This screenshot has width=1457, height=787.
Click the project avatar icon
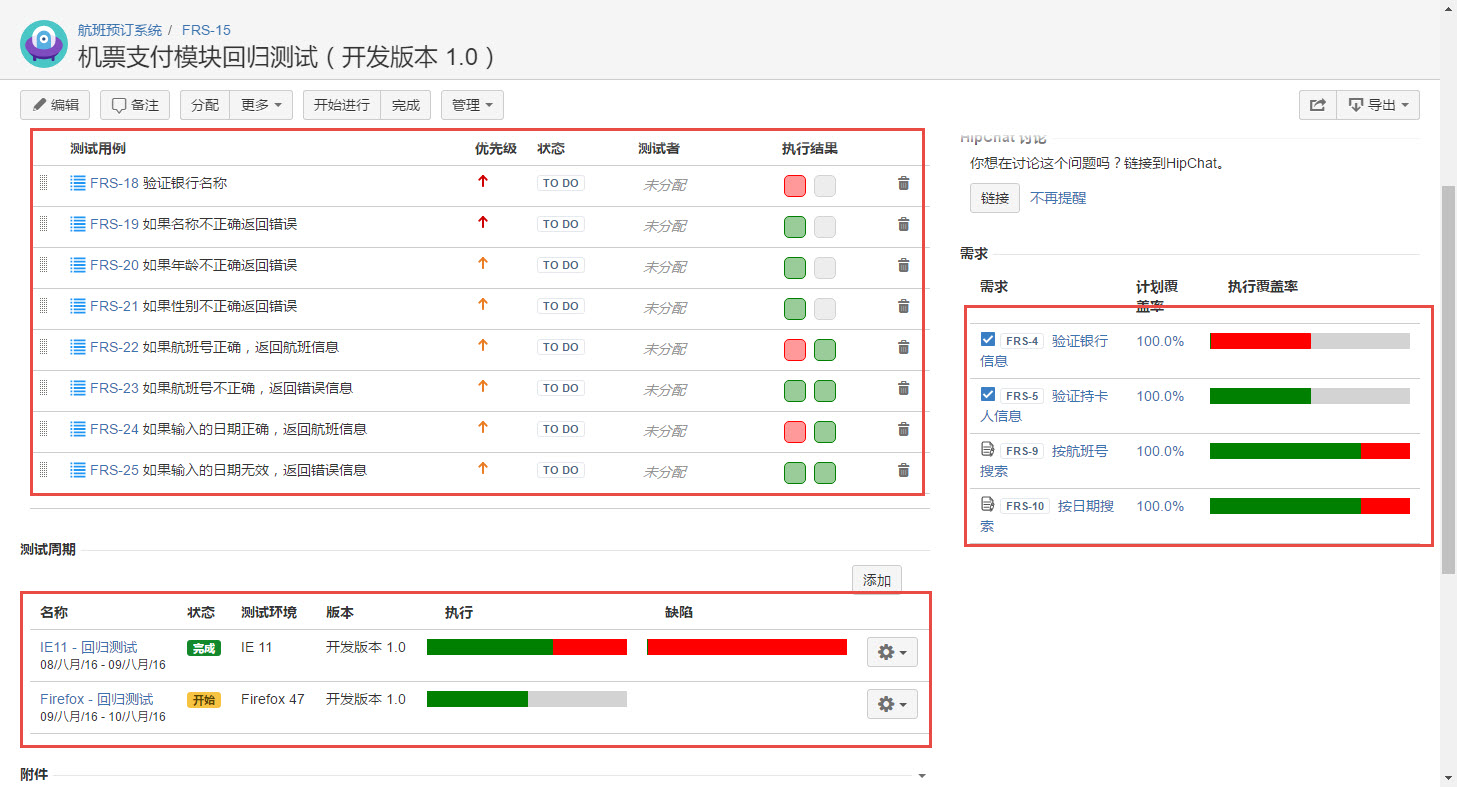[44, 44]
